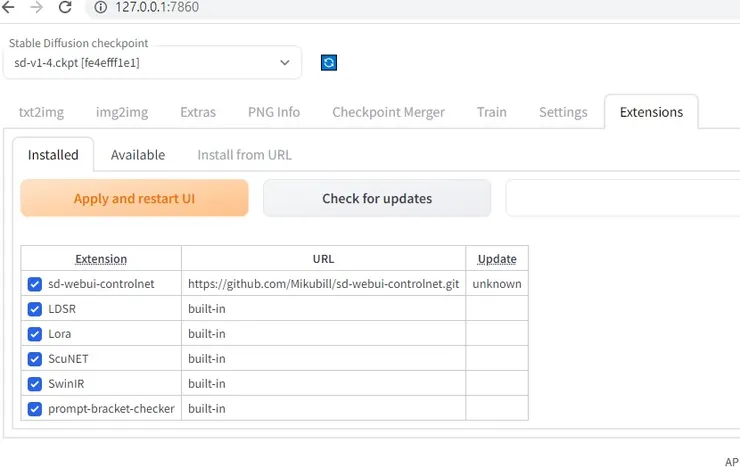Go forward using browser forward arrow
The width and height of the screenshot is (740, 467).
(37, 7)
